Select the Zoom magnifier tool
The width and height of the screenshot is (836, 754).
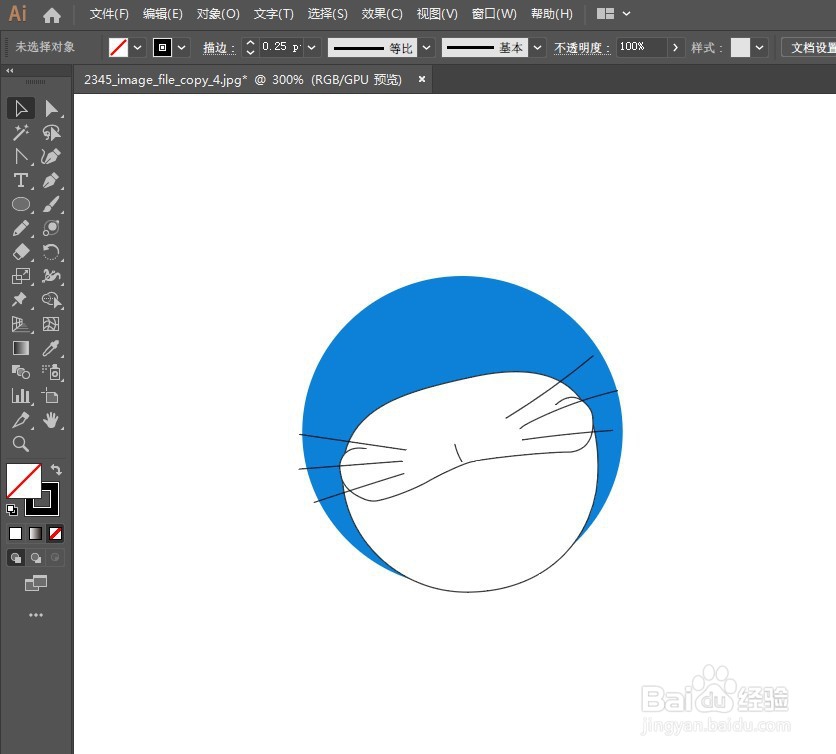tap(21, 444)
